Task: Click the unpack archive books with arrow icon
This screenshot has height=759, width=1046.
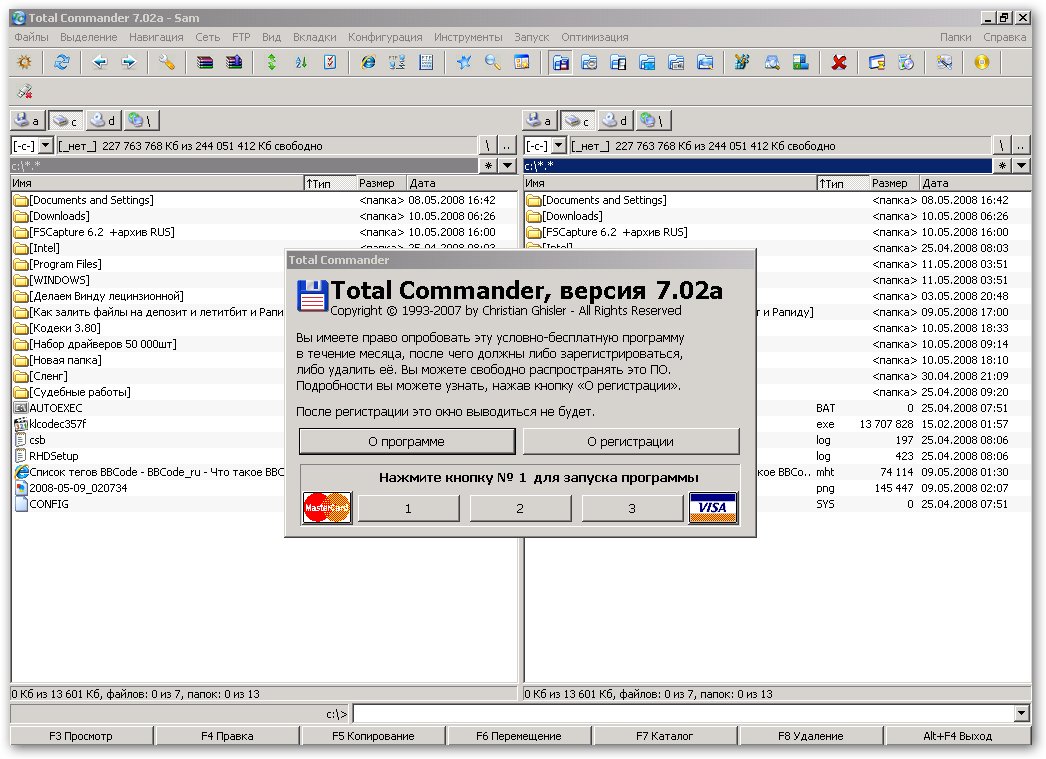Action: tap(234, 63)
